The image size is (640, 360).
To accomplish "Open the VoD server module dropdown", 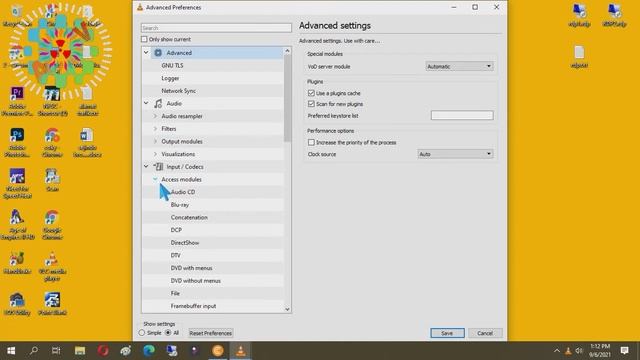I will [459, 66].
